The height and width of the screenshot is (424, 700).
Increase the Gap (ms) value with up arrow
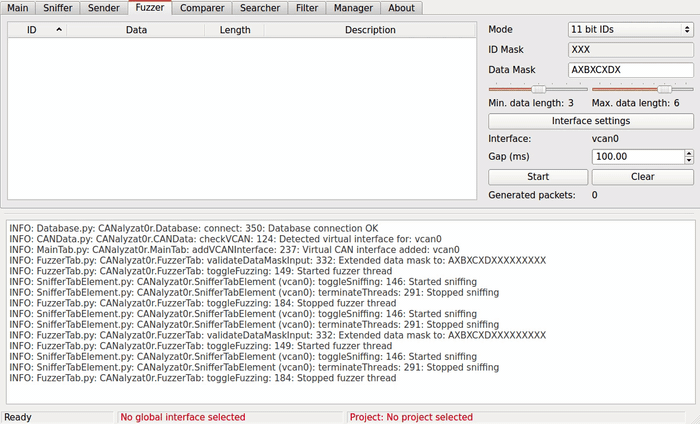[689, 153]
